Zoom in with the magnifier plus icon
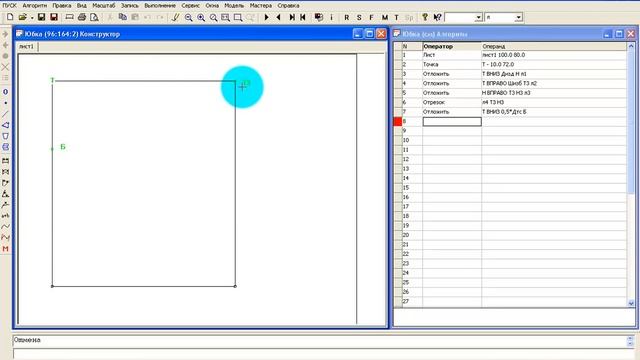Screen dimensions: 640x360 [201, 17]
